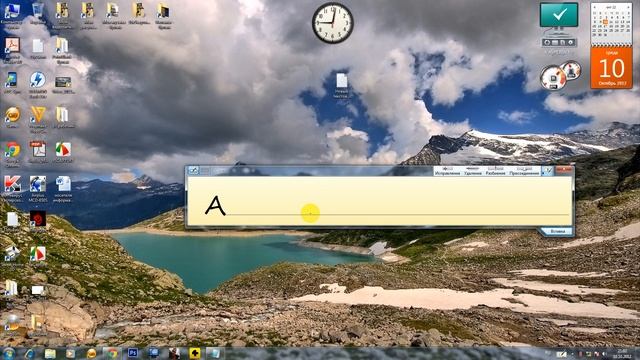Open Internet Explorer from the taskbar
Viewport: 640px width, 360px height.
pos(29,353)
